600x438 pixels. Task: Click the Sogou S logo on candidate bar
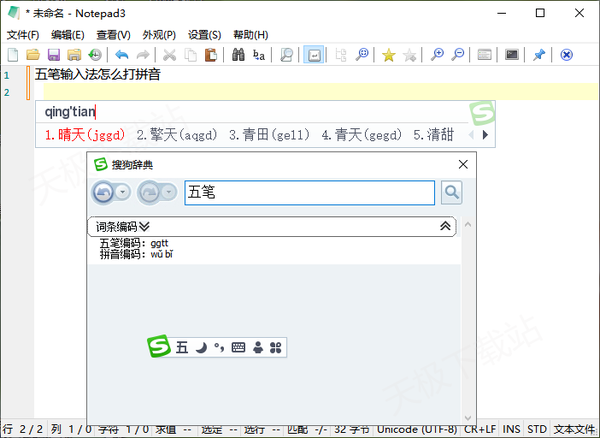coord(482,112)
